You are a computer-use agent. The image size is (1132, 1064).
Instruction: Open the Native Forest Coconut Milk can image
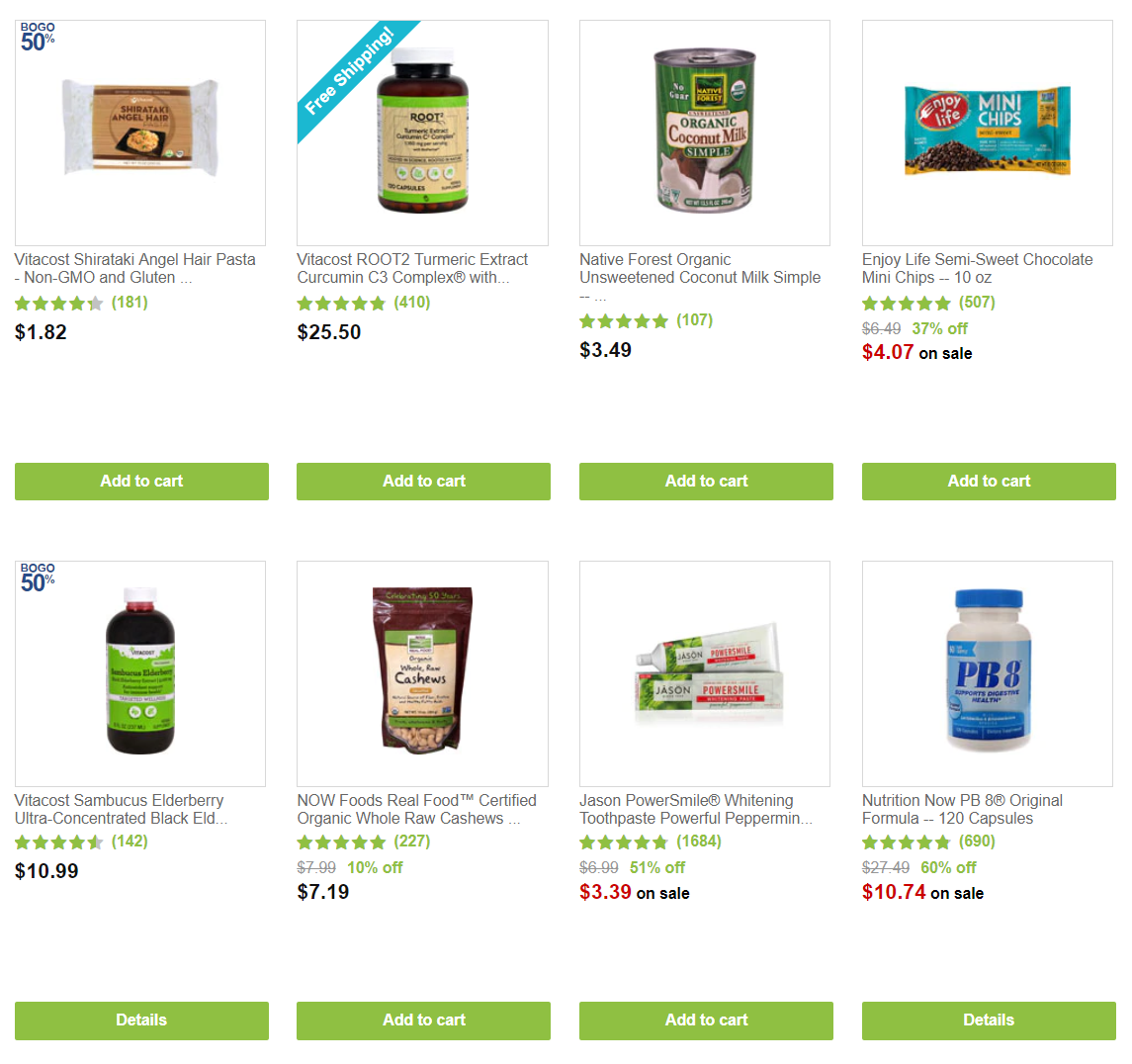click(705, 133)
